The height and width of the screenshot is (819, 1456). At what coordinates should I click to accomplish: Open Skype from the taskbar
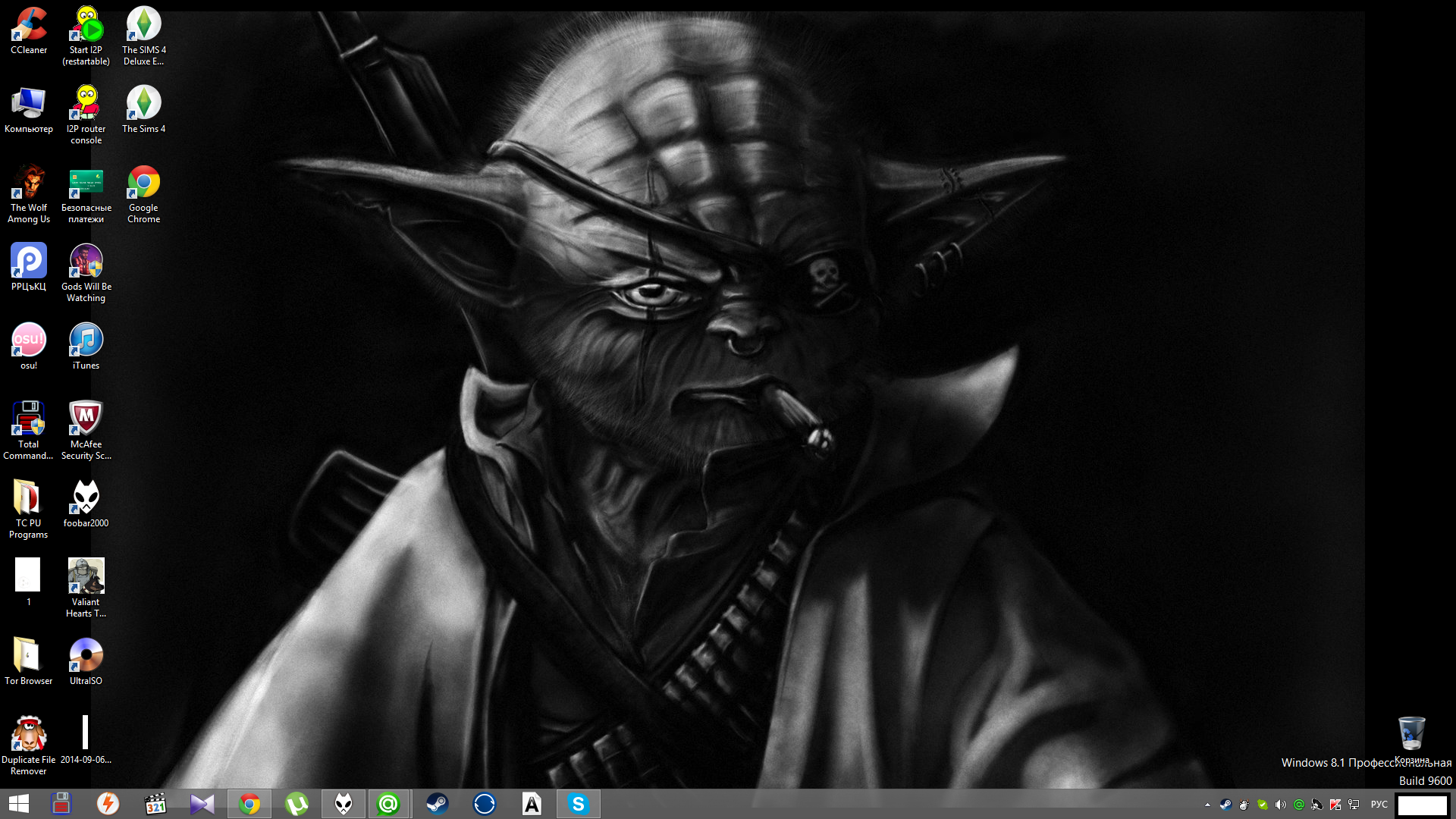tap(578, 804)
